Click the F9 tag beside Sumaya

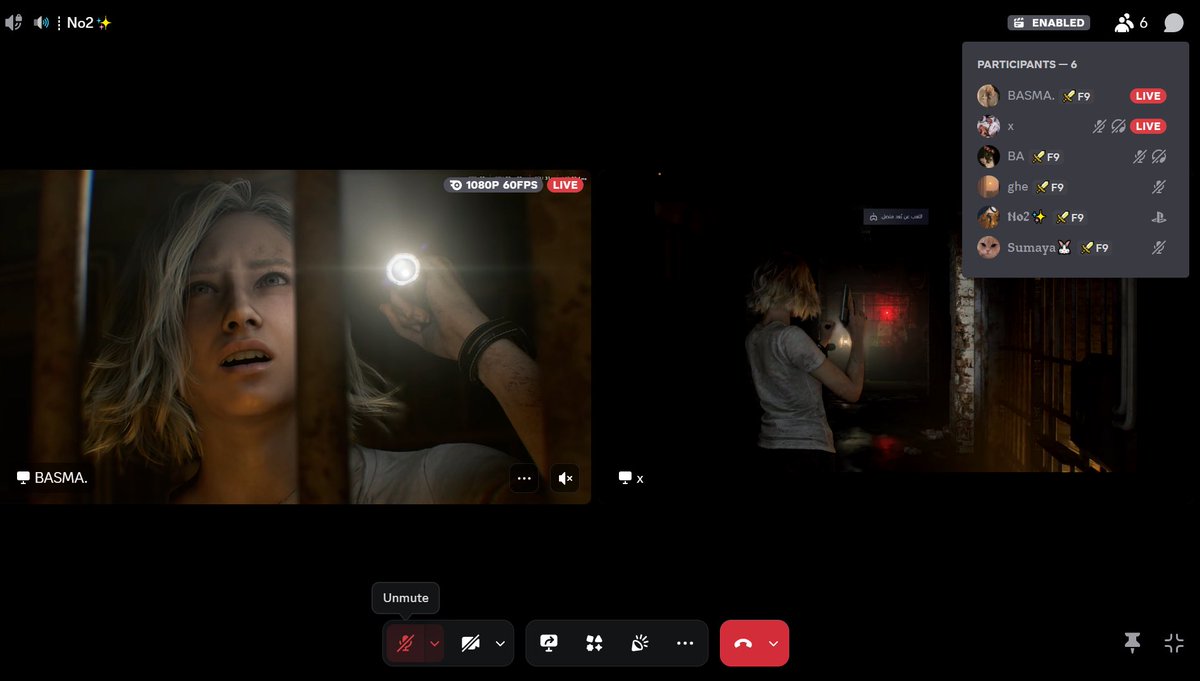[1094, 247]
